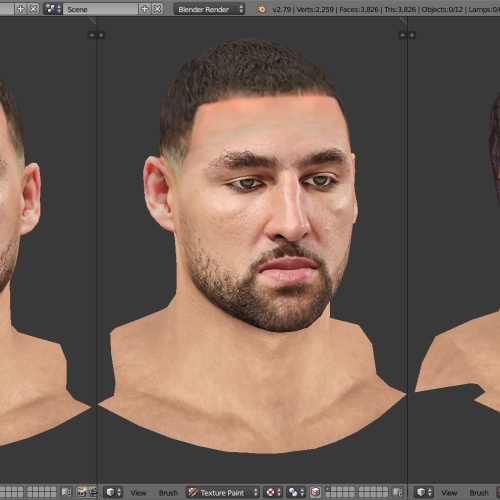Open View menu in center viewport header
Screen dimensions: 500x500
tap(138, 492)
